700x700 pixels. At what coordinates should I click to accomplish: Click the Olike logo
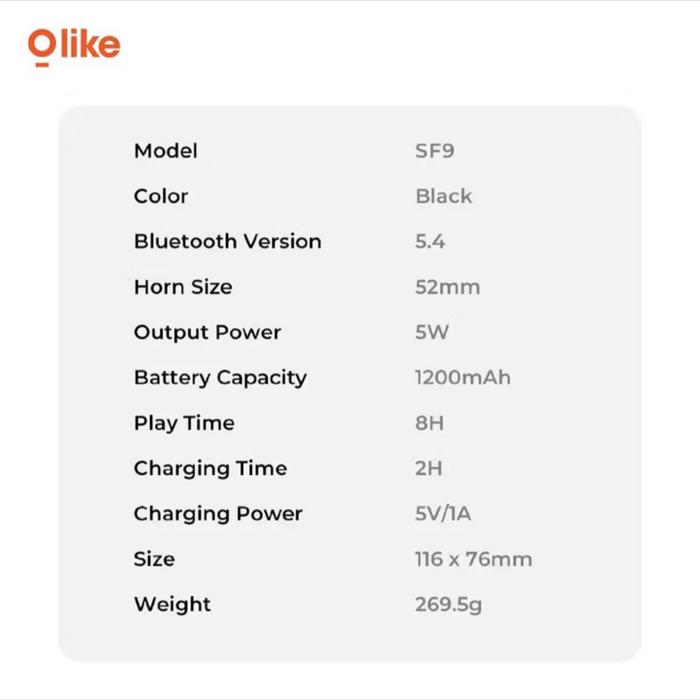pyautogui.click(x=74, y=45)
